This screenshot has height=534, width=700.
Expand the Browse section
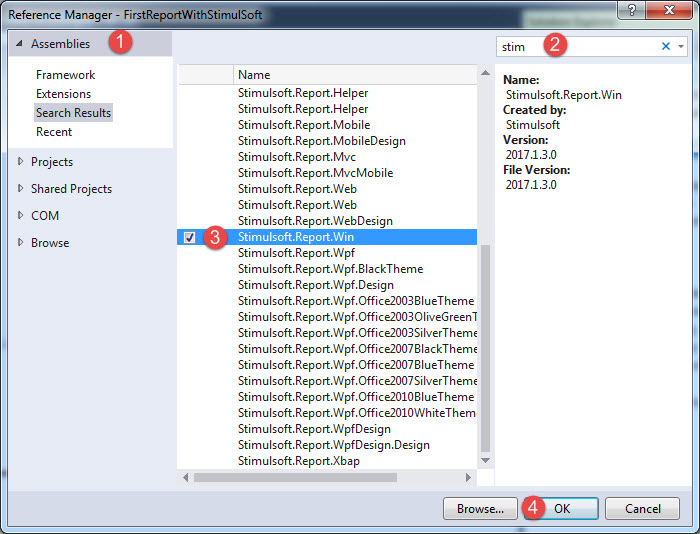20,242
